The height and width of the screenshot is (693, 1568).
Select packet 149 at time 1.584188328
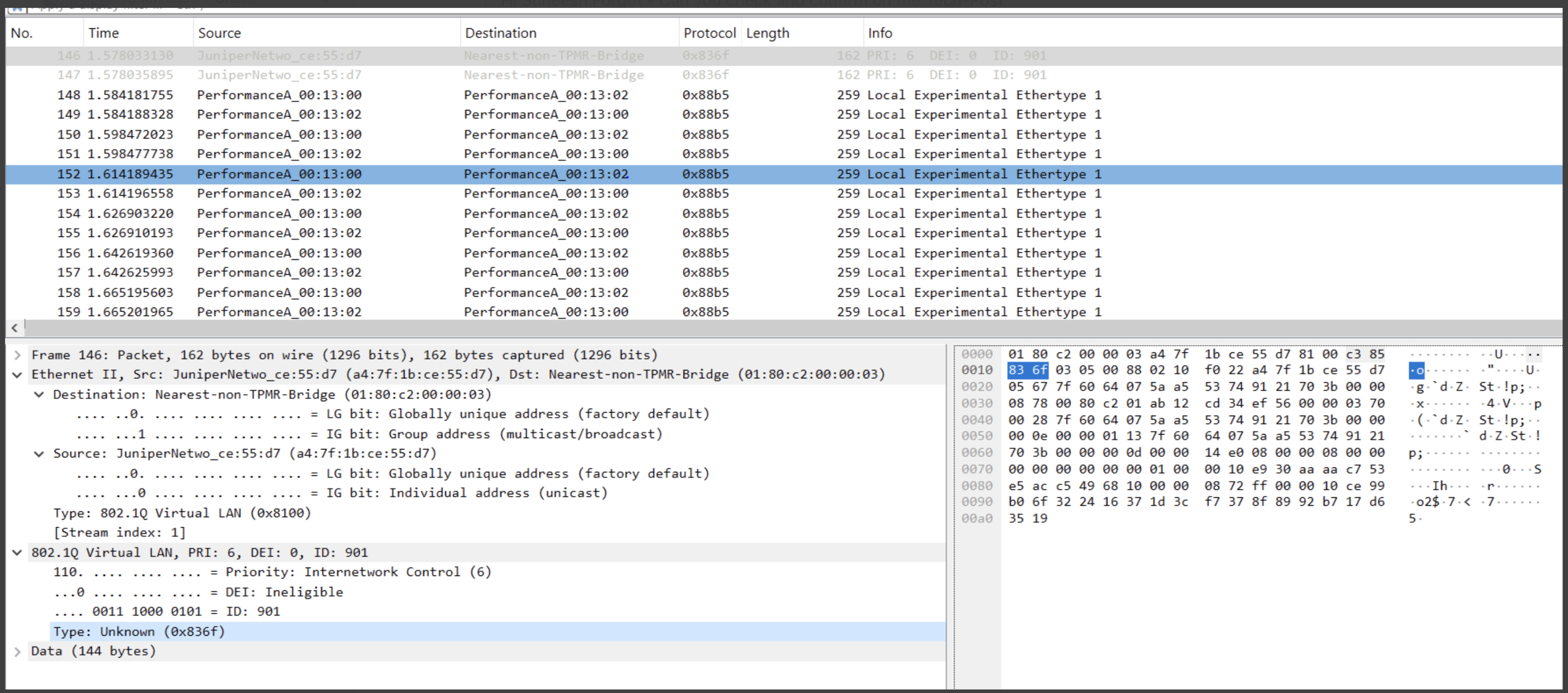click(x=784, y=115)
